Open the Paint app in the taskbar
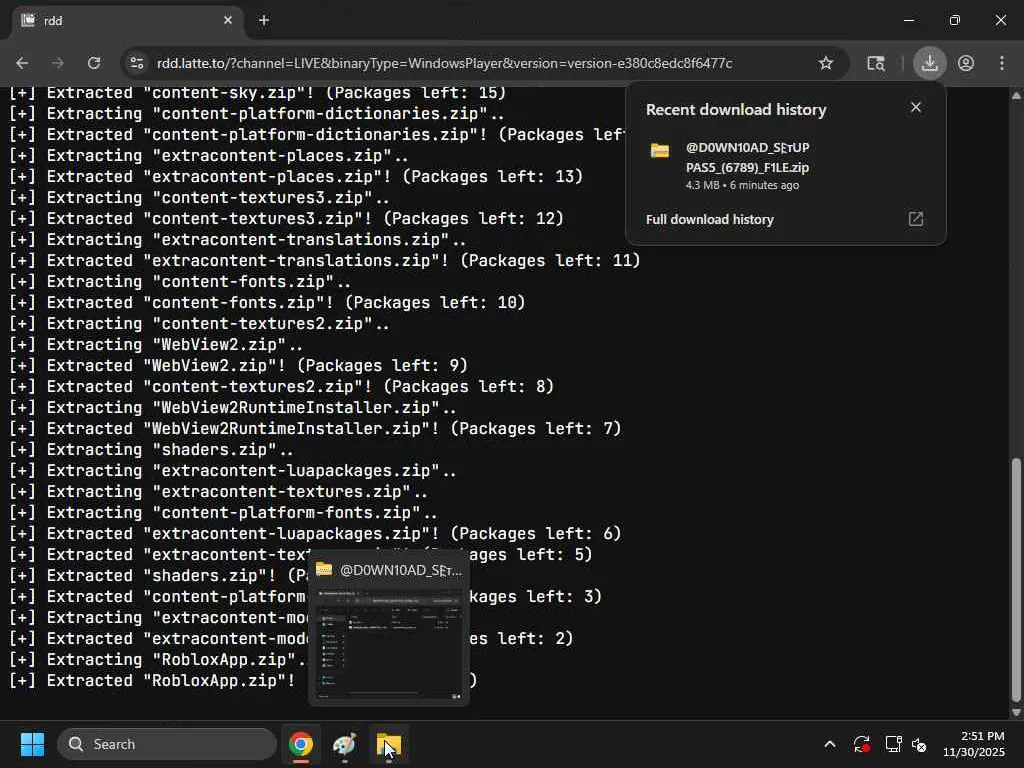The height and width of the screenshot is (768, 1024). click(x=344, y=744)
